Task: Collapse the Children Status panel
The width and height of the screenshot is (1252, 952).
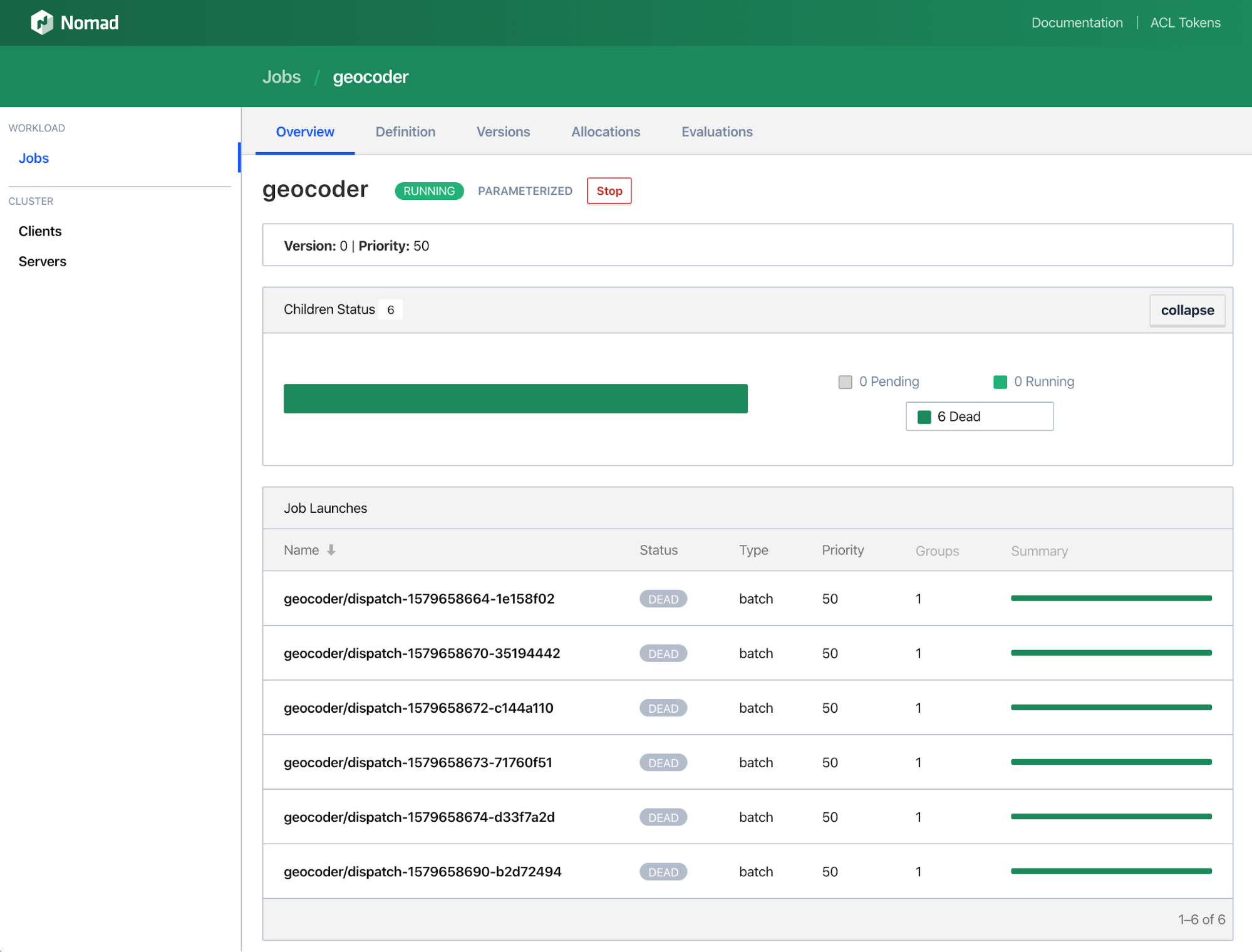Action: click(1187, 310)
